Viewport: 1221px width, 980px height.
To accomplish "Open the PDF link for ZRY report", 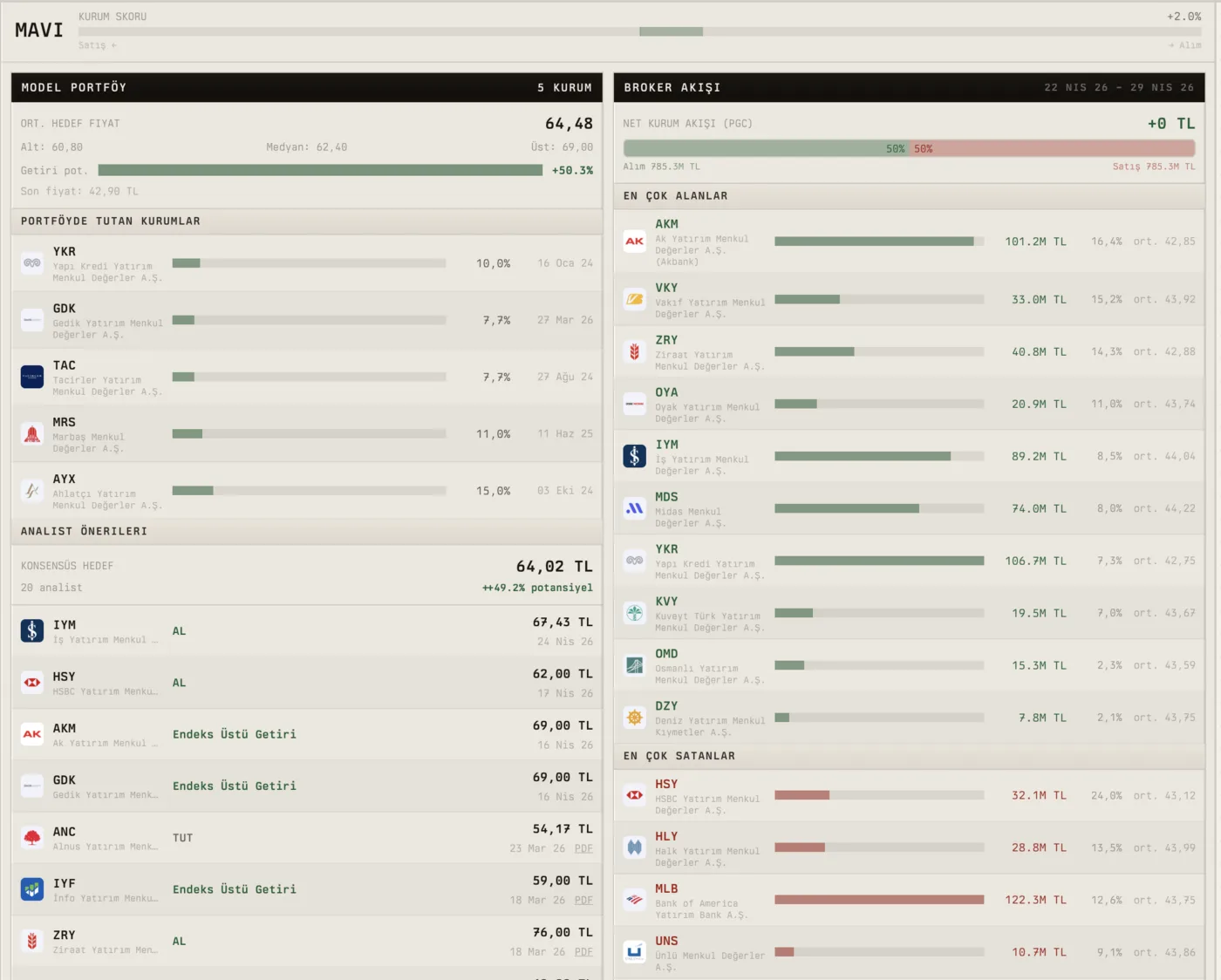I will (x=583, y=952).
